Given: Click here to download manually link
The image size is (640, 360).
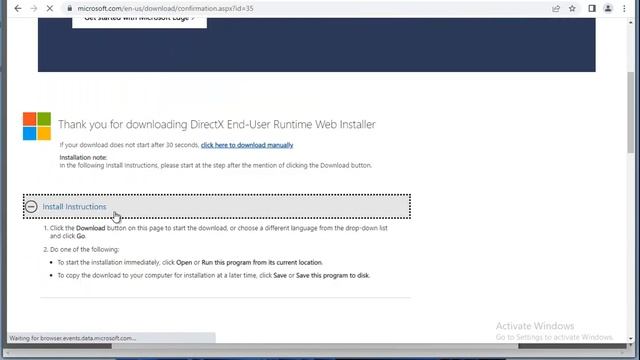Looking at the screenshot, I should [247, 145].
